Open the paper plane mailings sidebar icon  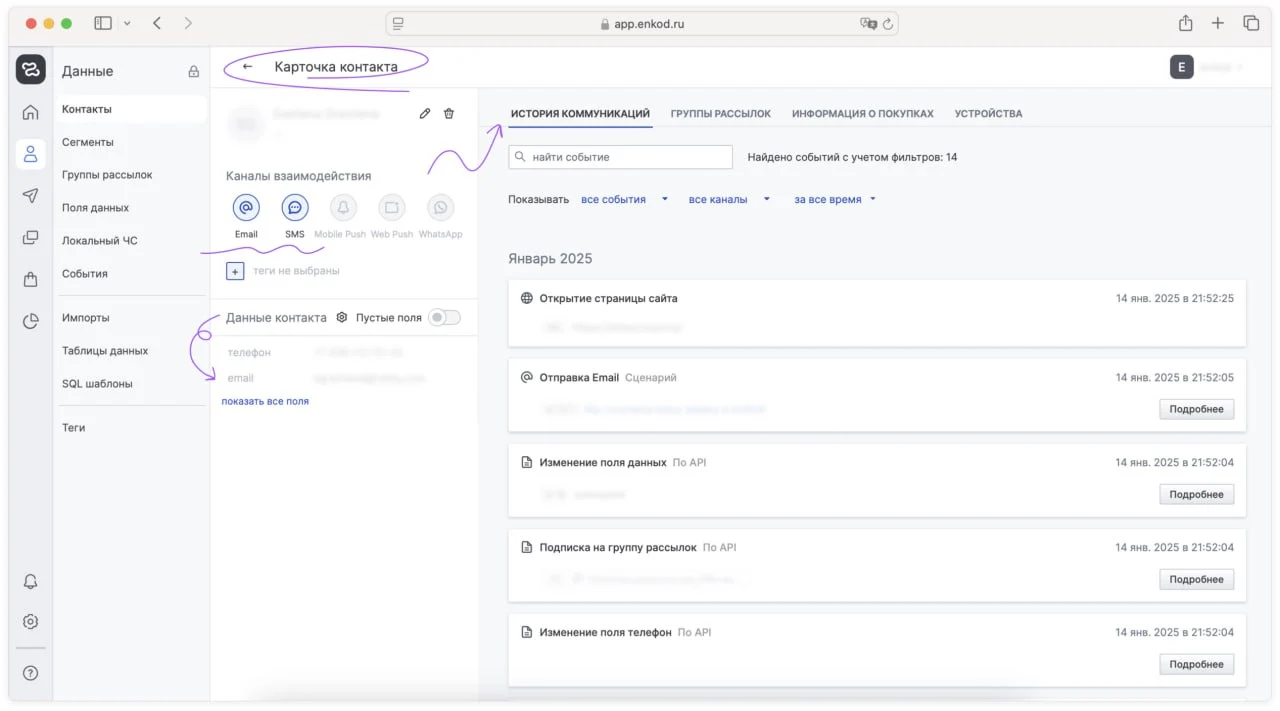pyautogui.click(x=31, y=196)
